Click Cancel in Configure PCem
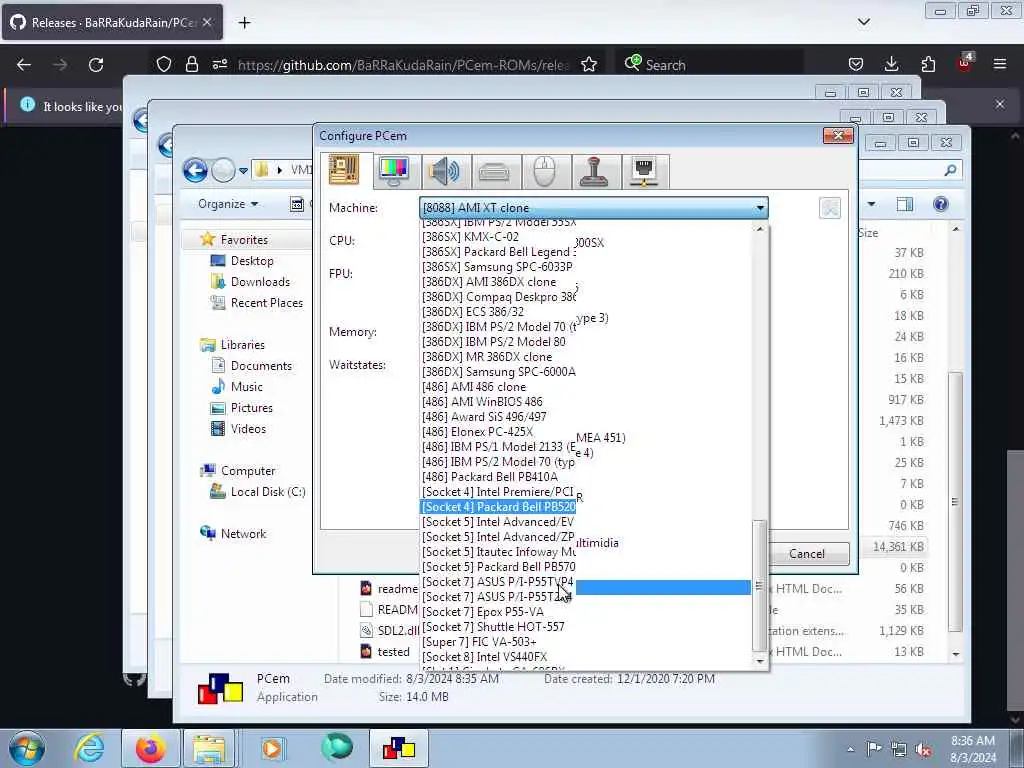The width and height of the screenshot is (1024, 768). pos(807,554)
